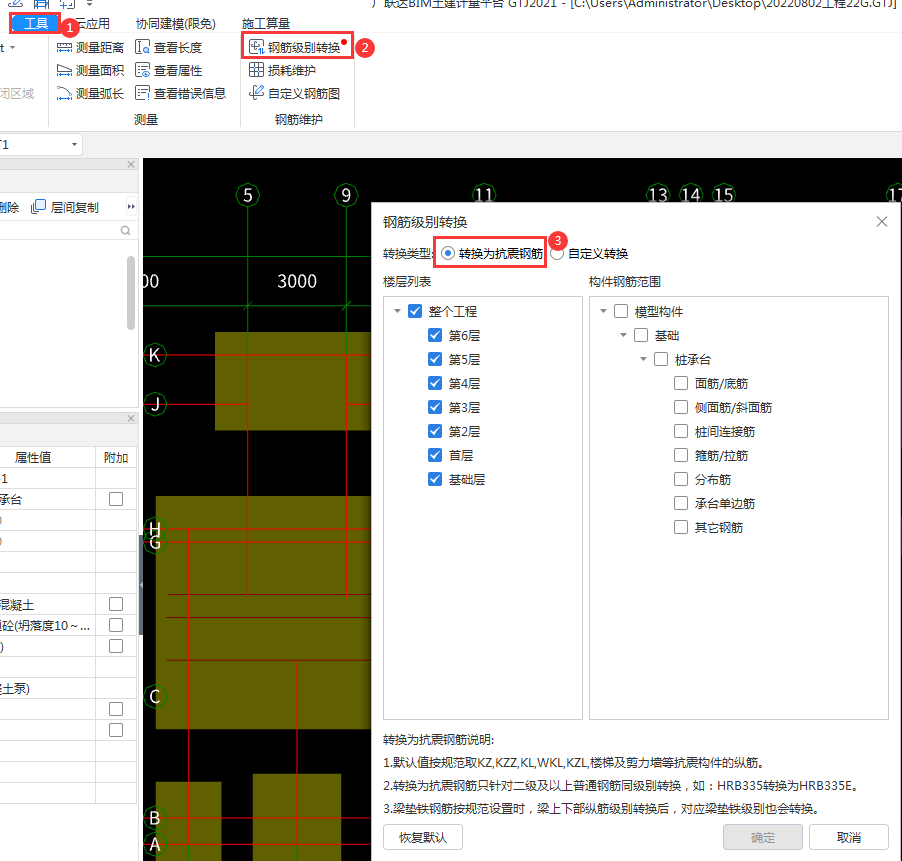Tick 附加 checkbox in 承台 row

coord(116,499)
